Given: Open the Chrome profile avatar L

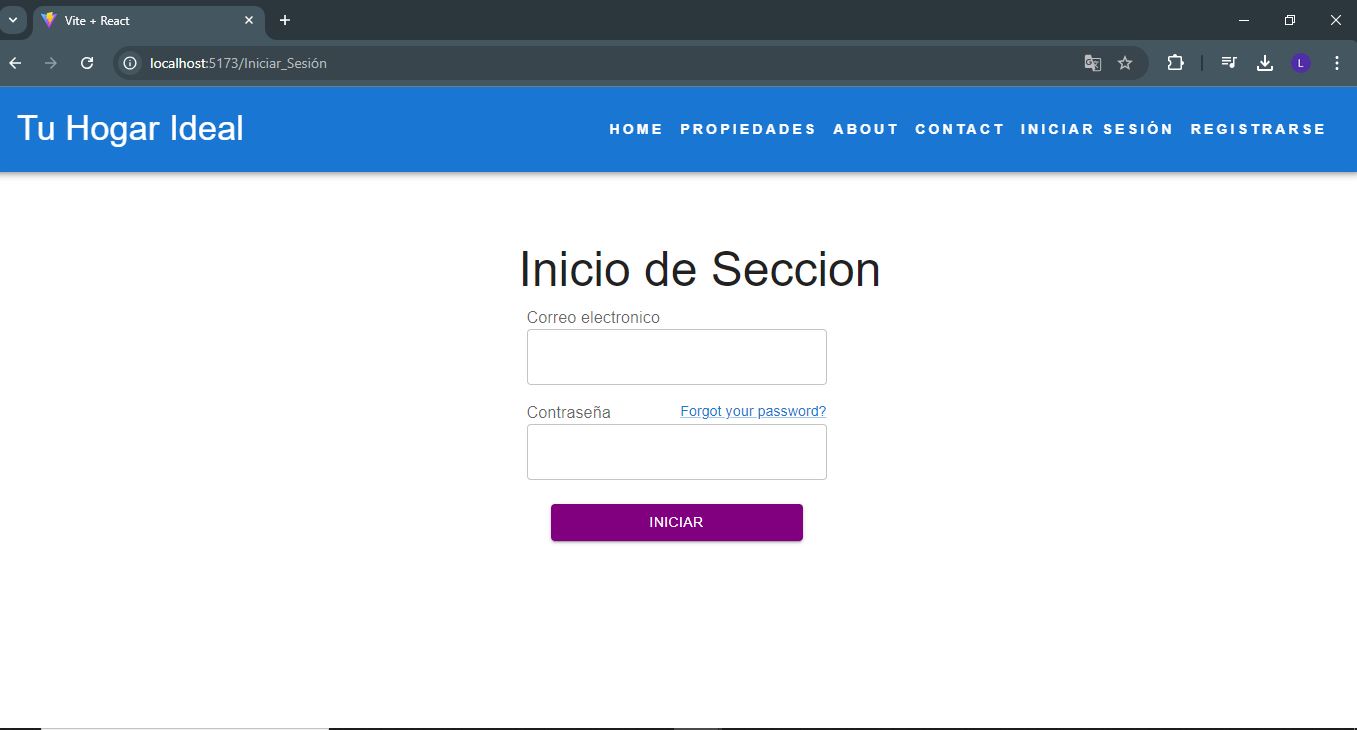Looking at the screenshot, I should pos(1301,63).
